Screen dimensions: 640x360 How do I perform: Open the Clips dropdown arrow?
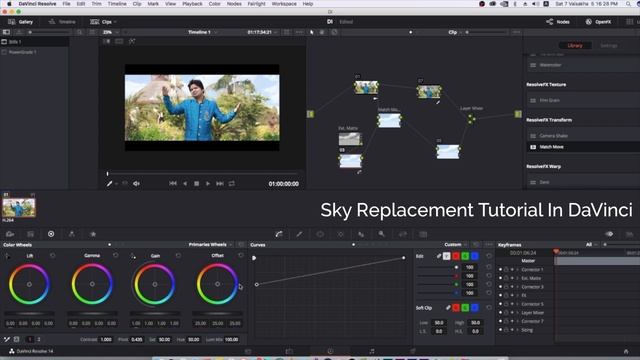click(116, 22)
